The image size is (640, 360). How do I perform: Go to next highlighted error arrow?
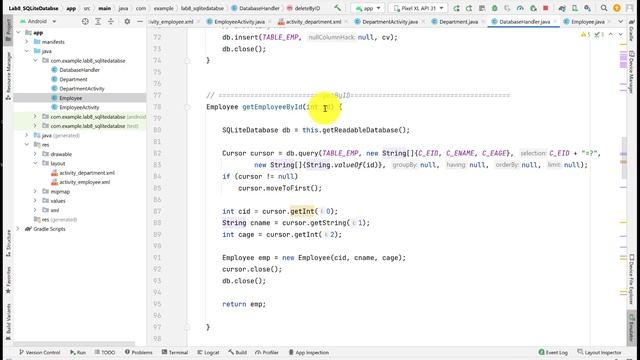620,35
